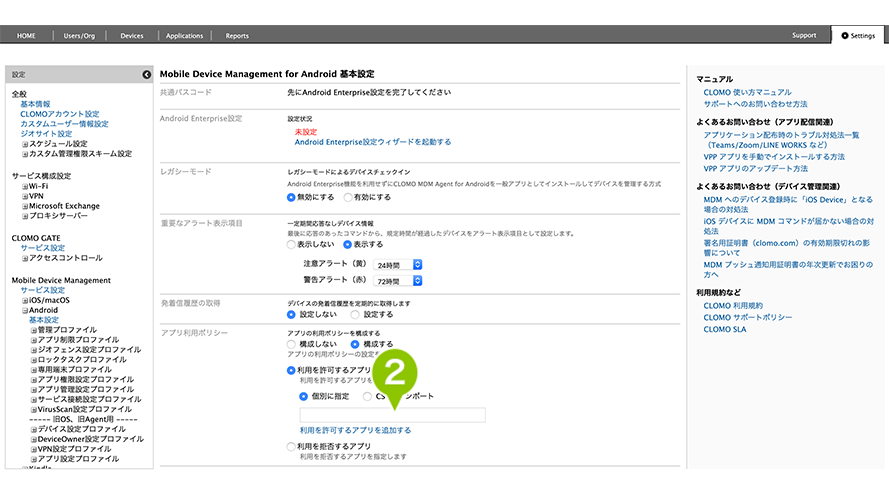Screen dimensions: 889x500
Task: Expand サービス接続プロファイル tree node
Action: coord(33,400)
